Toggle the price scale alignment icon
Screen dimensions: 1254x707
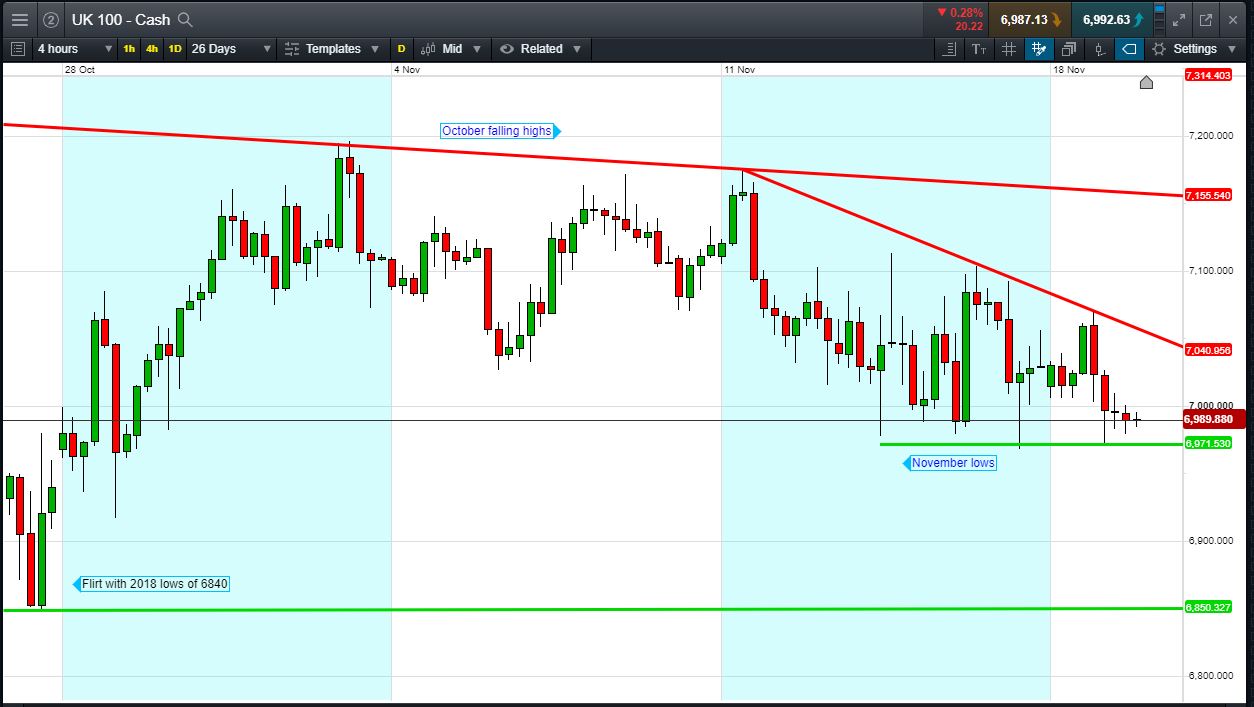tap(950, 48)
